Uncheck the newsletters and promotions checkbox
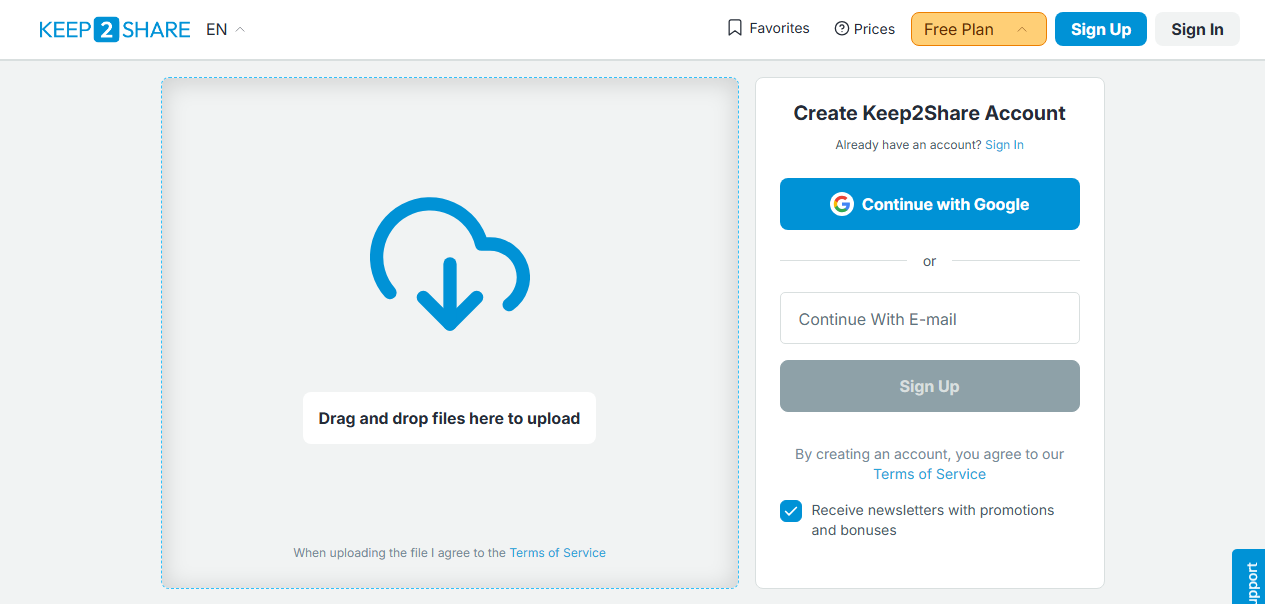The width and height of the screenshot is (1265, 604). [791, 511]
